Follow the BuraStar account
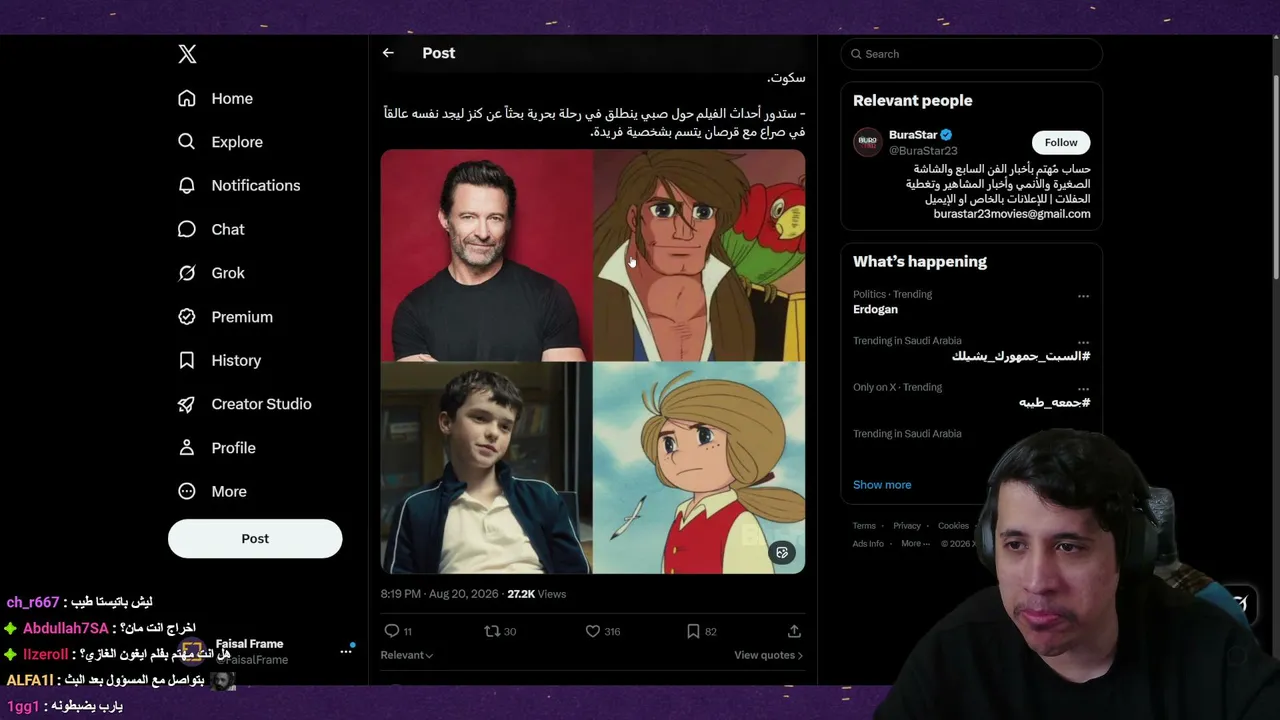Image resolution: width=1280 pixels, height=720 pixels. tap(1061, 142)
